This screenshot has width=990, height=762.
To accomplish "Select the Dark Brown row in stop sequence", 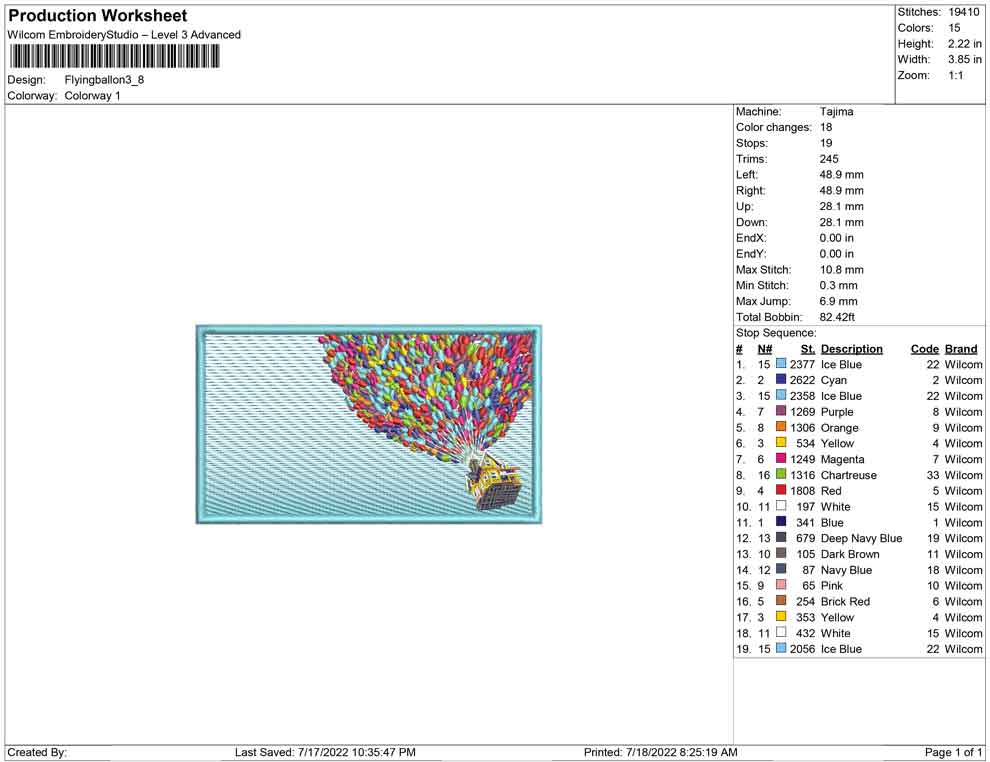I will [x=850, y=554].
